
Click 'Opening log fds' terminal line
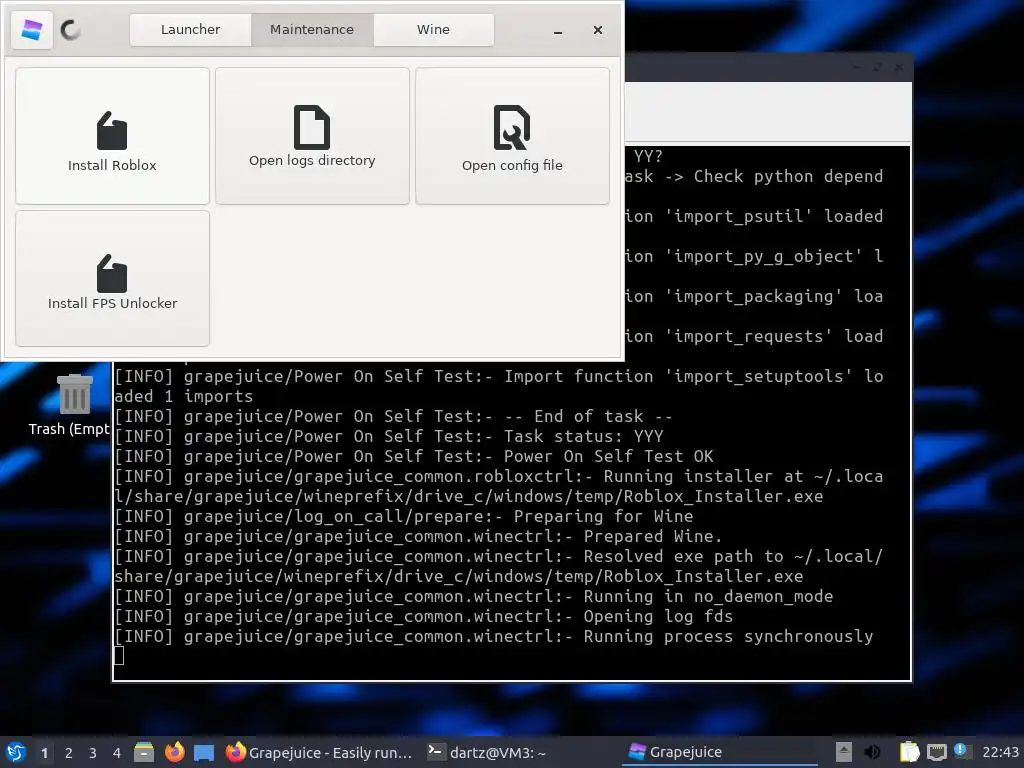[424, 616]
